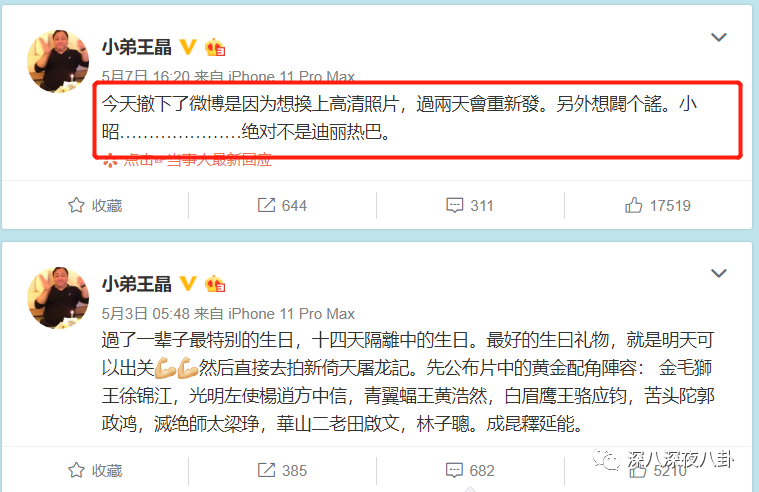Repost the second post showing 385

(266, 470)
